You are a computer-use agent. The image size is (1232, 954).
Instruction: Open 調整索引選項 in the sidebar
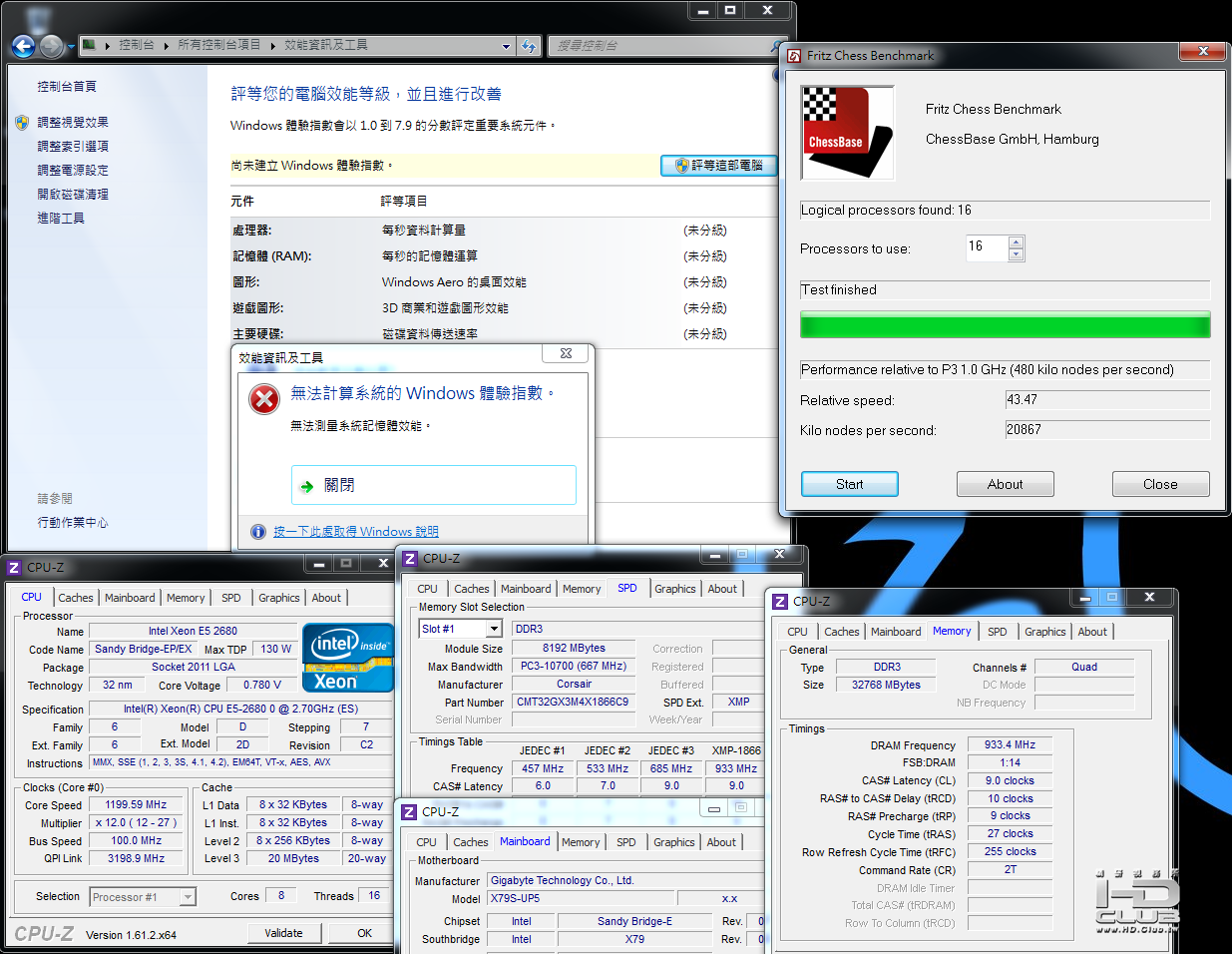[73, 147]
